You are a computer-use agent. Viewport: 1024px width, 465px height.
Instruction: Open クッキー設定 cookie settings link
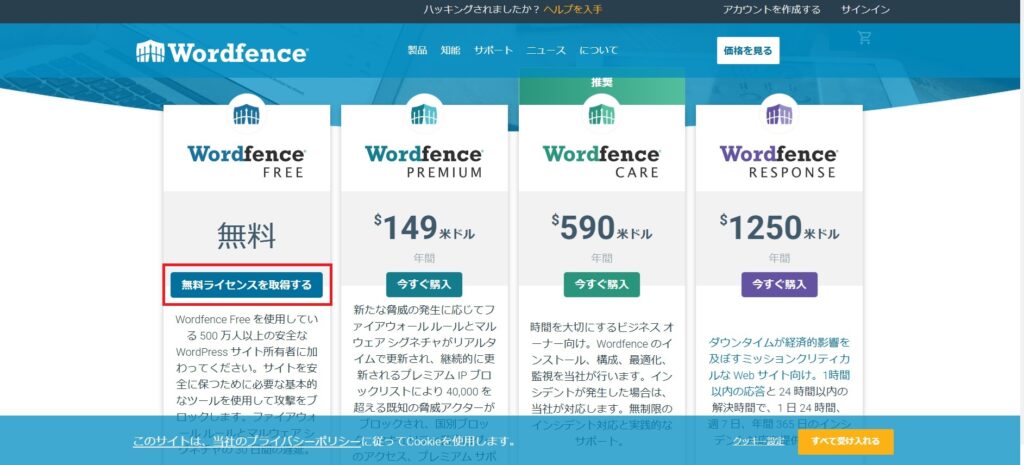(x=758, y=441)
